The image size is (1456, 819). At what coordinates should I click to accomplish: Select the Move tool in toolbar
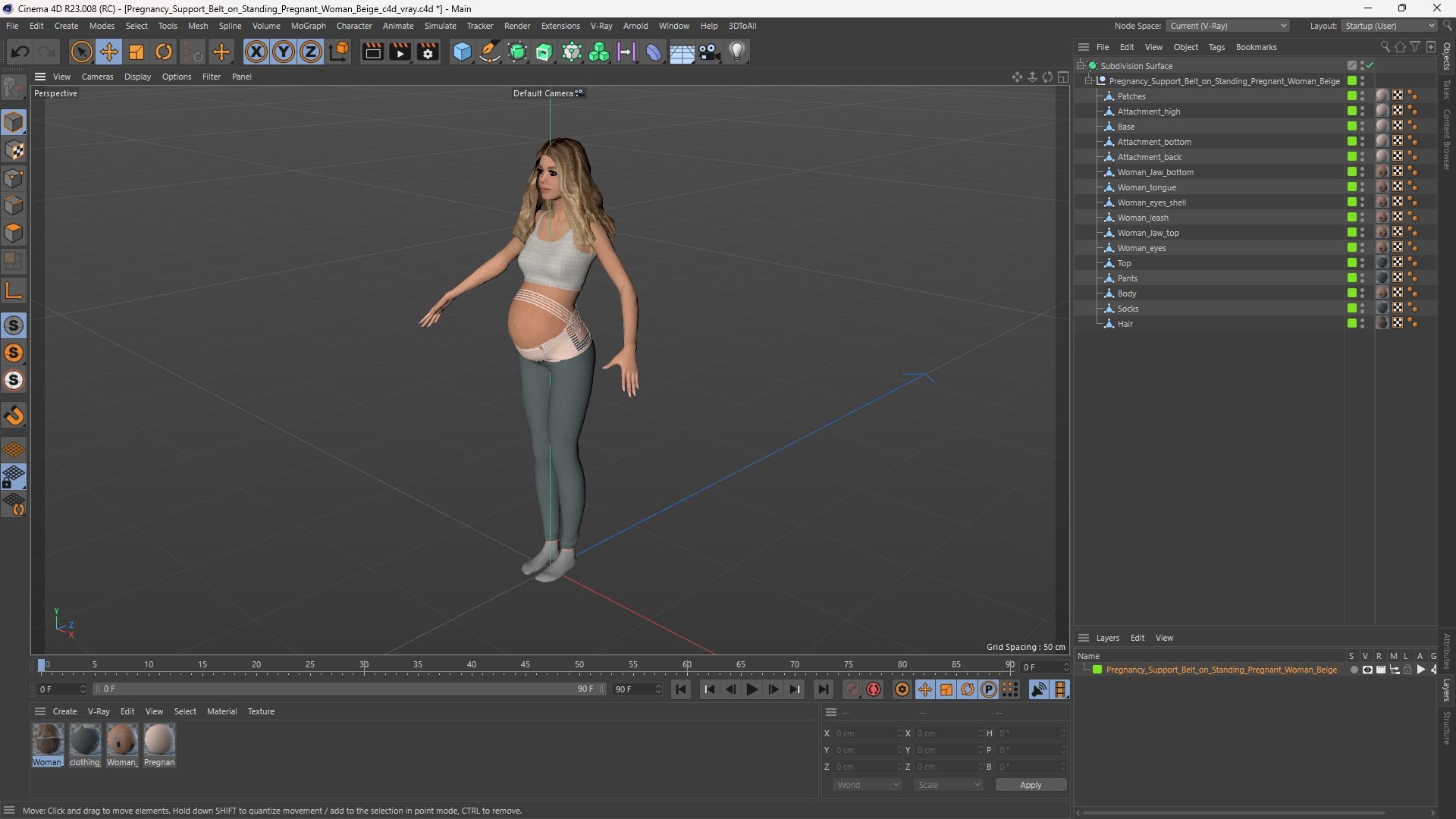pos(109,52)
